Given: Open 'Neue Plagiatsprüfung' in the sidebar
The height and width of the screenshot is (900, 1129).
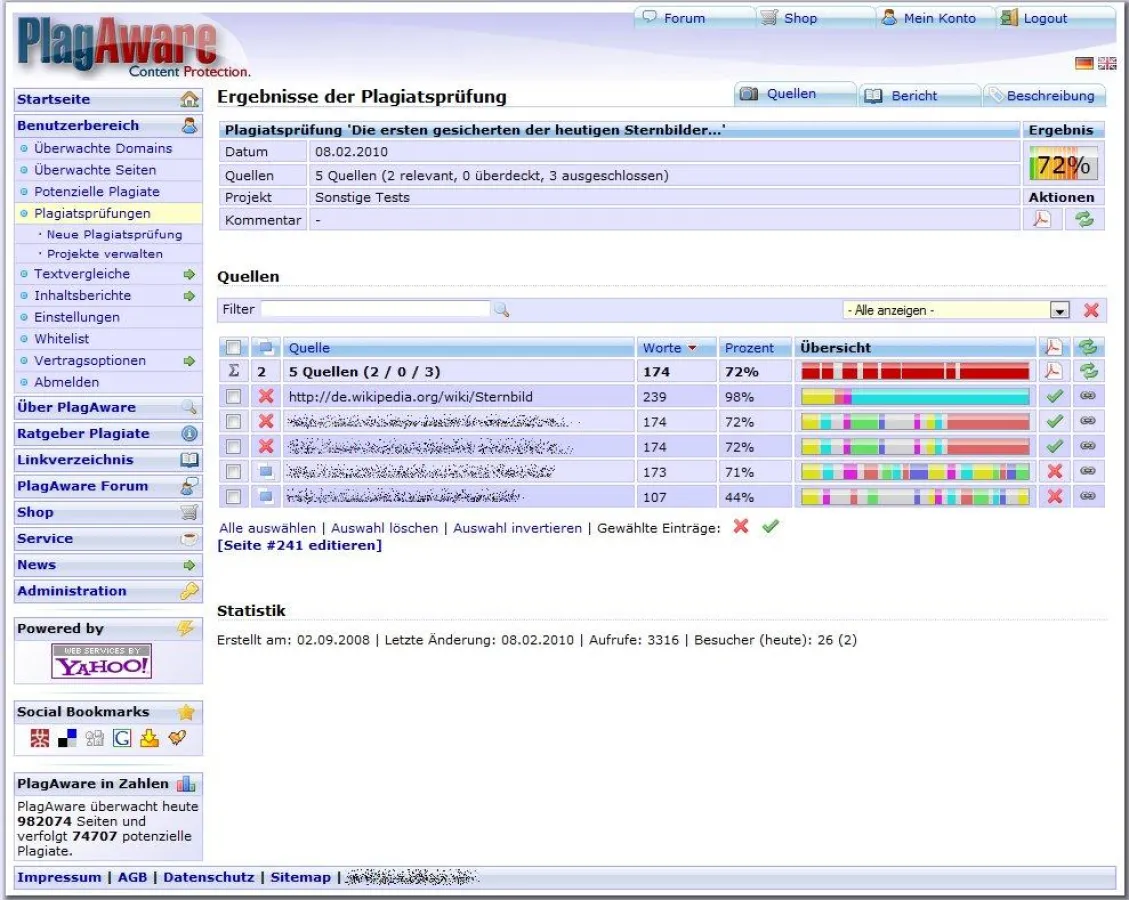Looking at the screenshot, I should 114,234.
